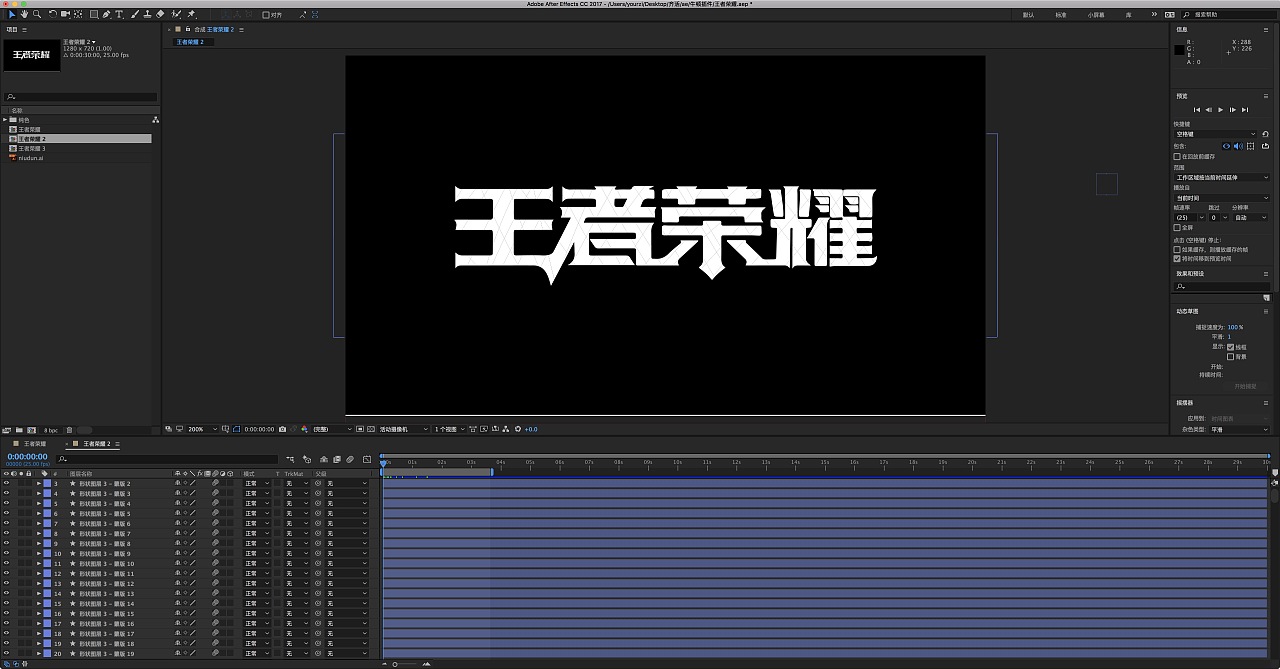Open the Graph Editor icon in timeline
Image resolution: width=1280 pixels, height=669 pixels.
368,460
